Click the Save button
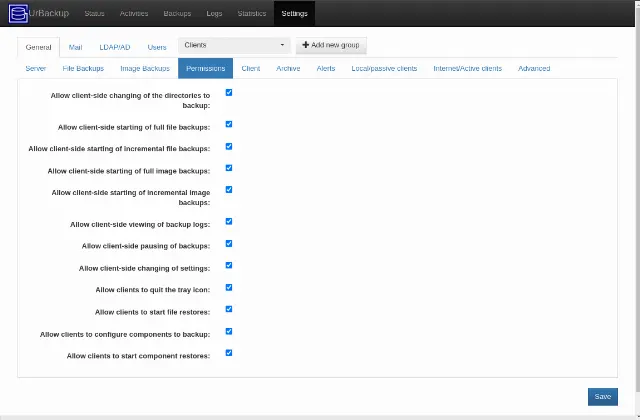640x420 pixels. tap(603, 397)
